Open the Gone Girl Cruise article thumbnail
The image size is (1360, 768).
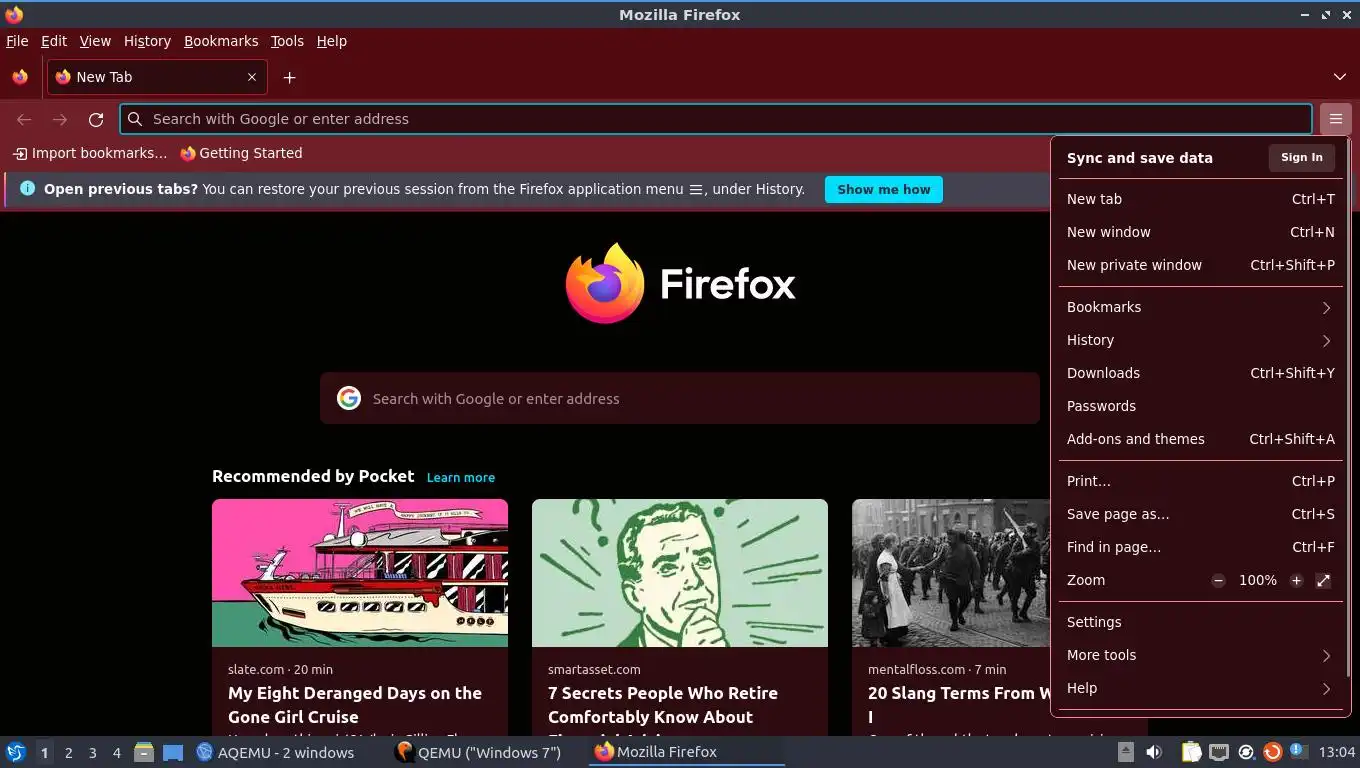[x=360, y=573]
